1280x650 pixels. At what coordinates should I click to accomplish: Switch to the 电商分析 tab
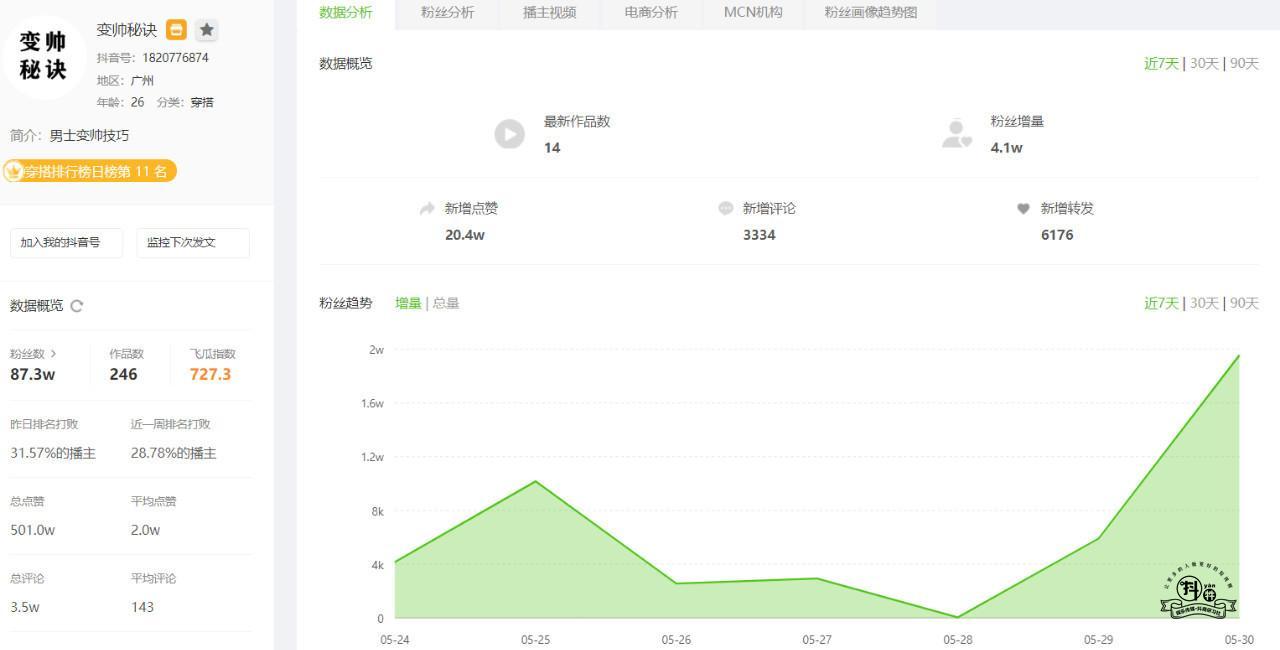click(651, 13)
